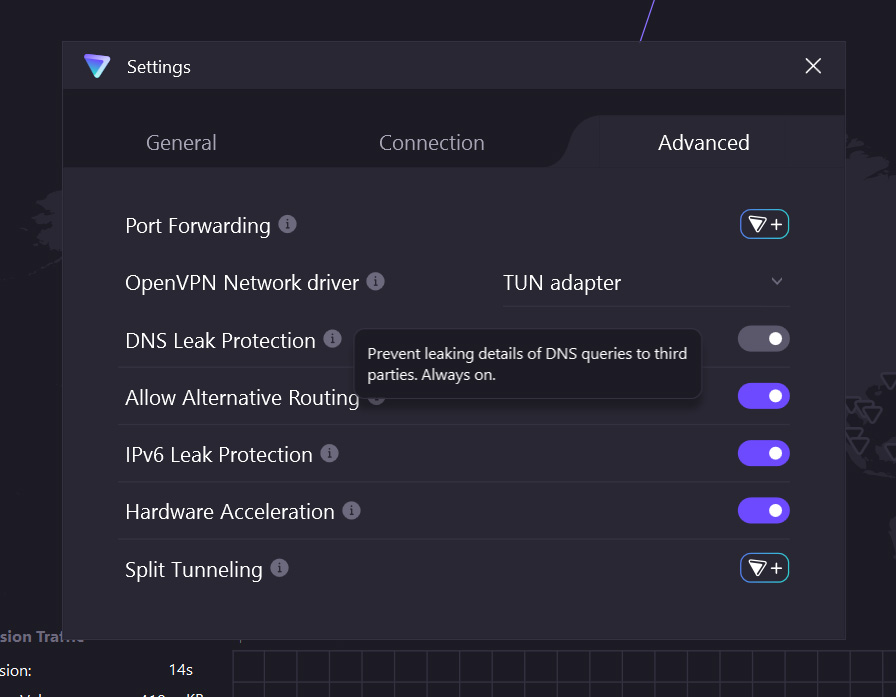The height and width of the screenshot is (697, 896).
Task: Close the Settings dialog
Action: [813, 66]
